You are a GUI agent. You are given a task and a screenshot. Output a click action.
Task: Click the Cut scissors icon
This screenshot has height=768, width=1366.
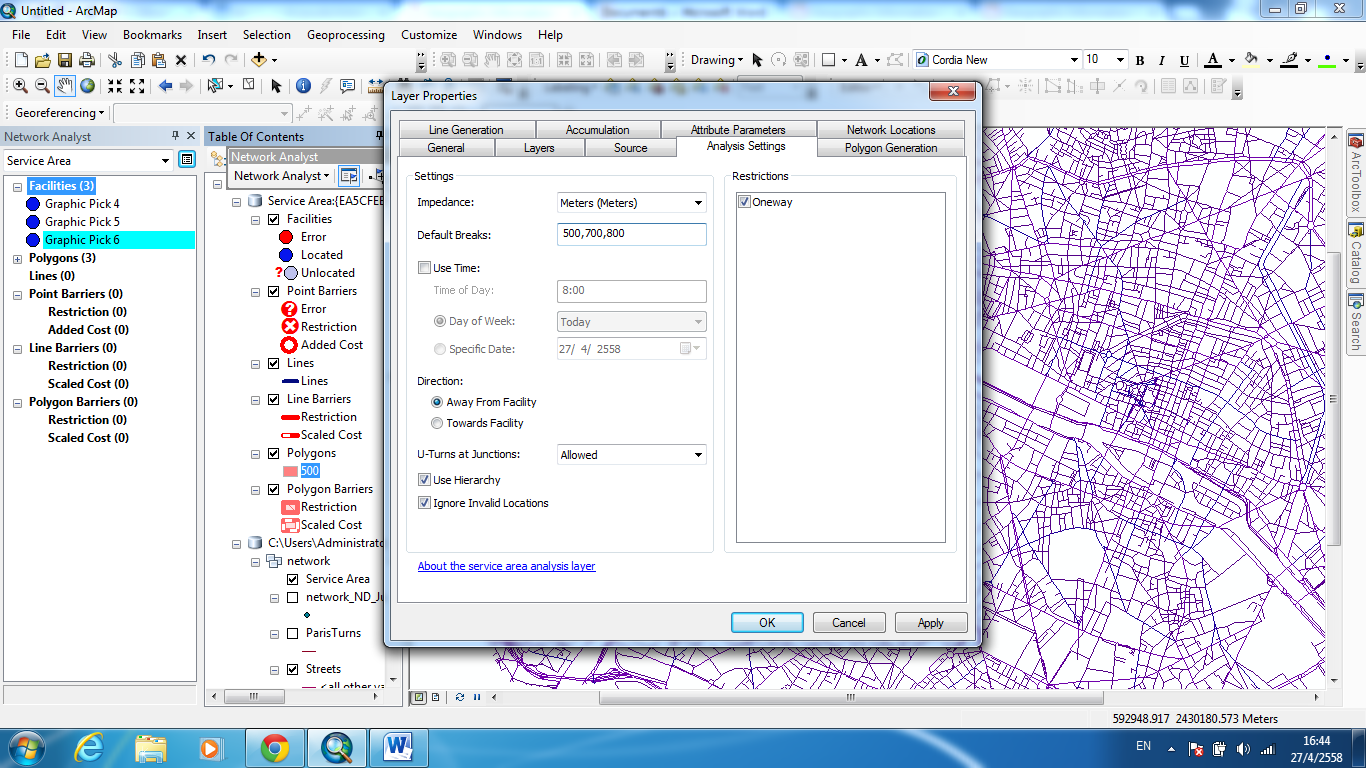pos(115,60)
